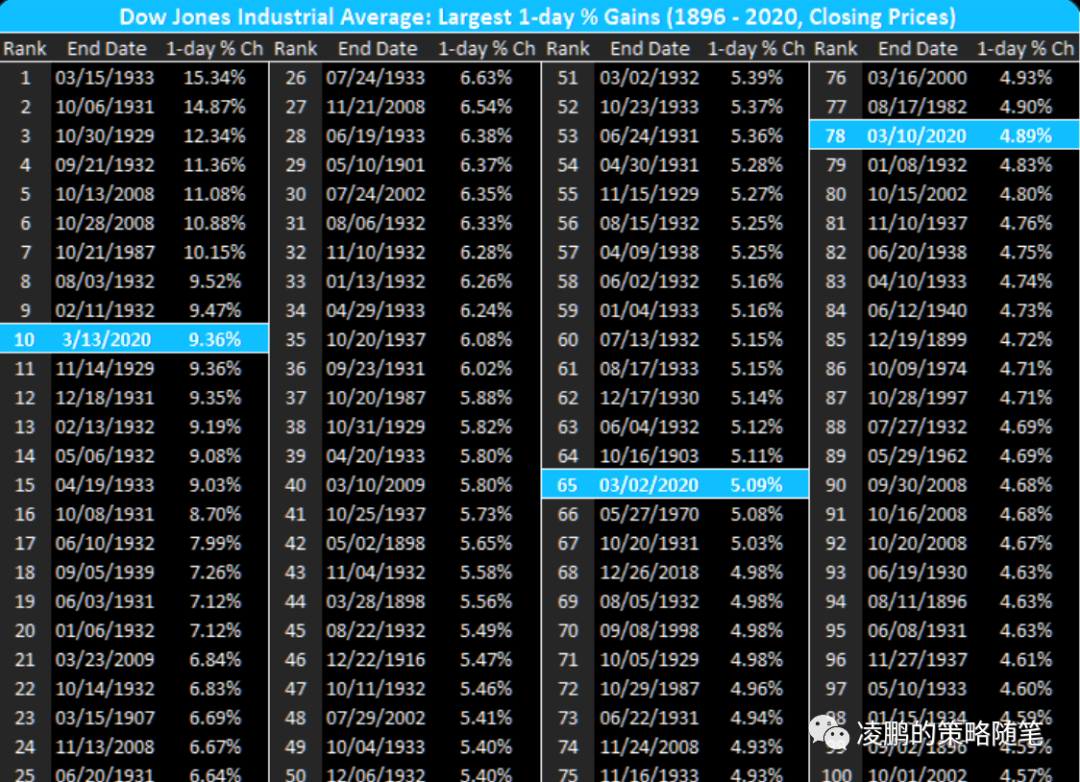Click the 5.37% value

[757, 107]
